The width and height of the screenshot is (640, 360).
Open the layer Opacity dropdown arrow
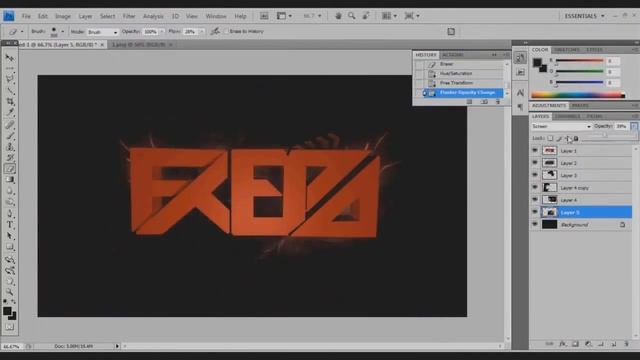634,127
